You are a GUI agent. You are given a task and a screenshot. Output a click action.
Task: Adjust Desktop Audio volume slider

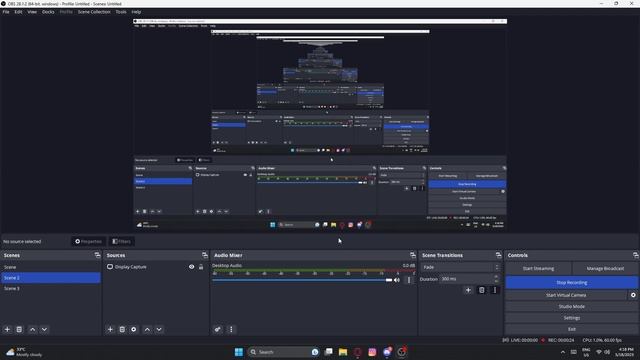click(x=302, y=280)
